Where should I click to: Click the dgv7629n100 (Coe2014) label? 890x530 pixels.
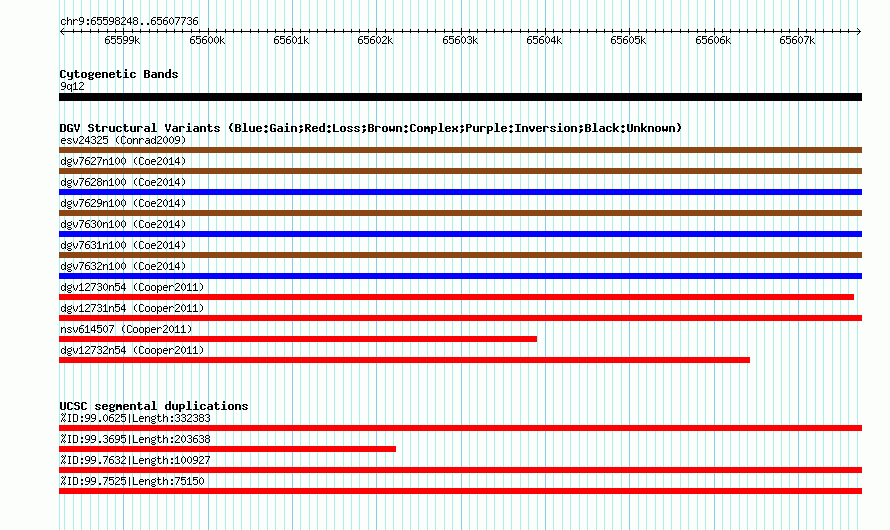(123, 203)
